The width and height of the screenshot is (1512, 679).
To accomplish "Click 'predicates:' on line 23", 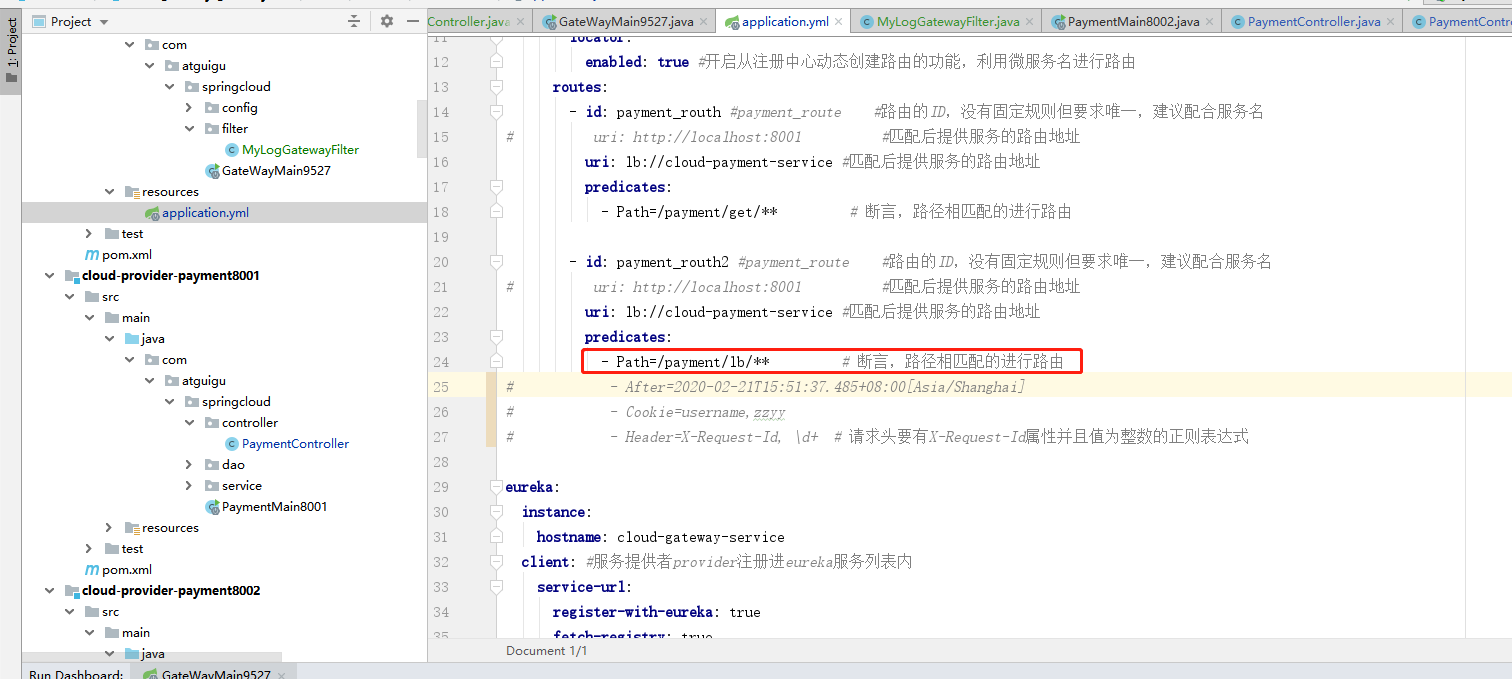I will pos(628,337).
